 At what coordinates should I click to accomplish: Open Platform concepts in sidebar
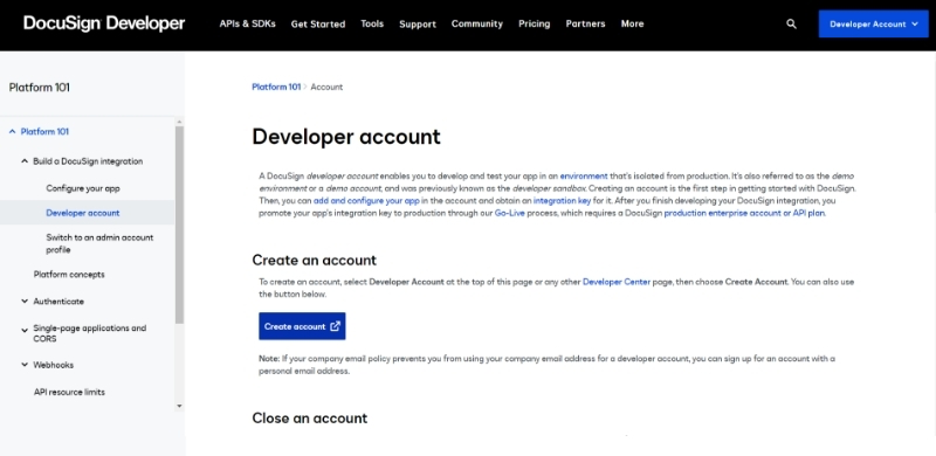point(69,275)
